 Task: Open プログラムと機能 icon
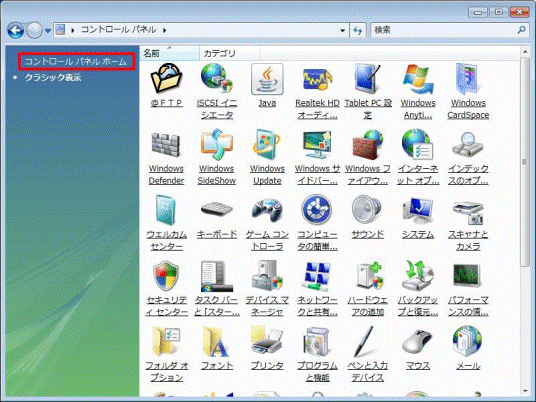tap(317, 342)
